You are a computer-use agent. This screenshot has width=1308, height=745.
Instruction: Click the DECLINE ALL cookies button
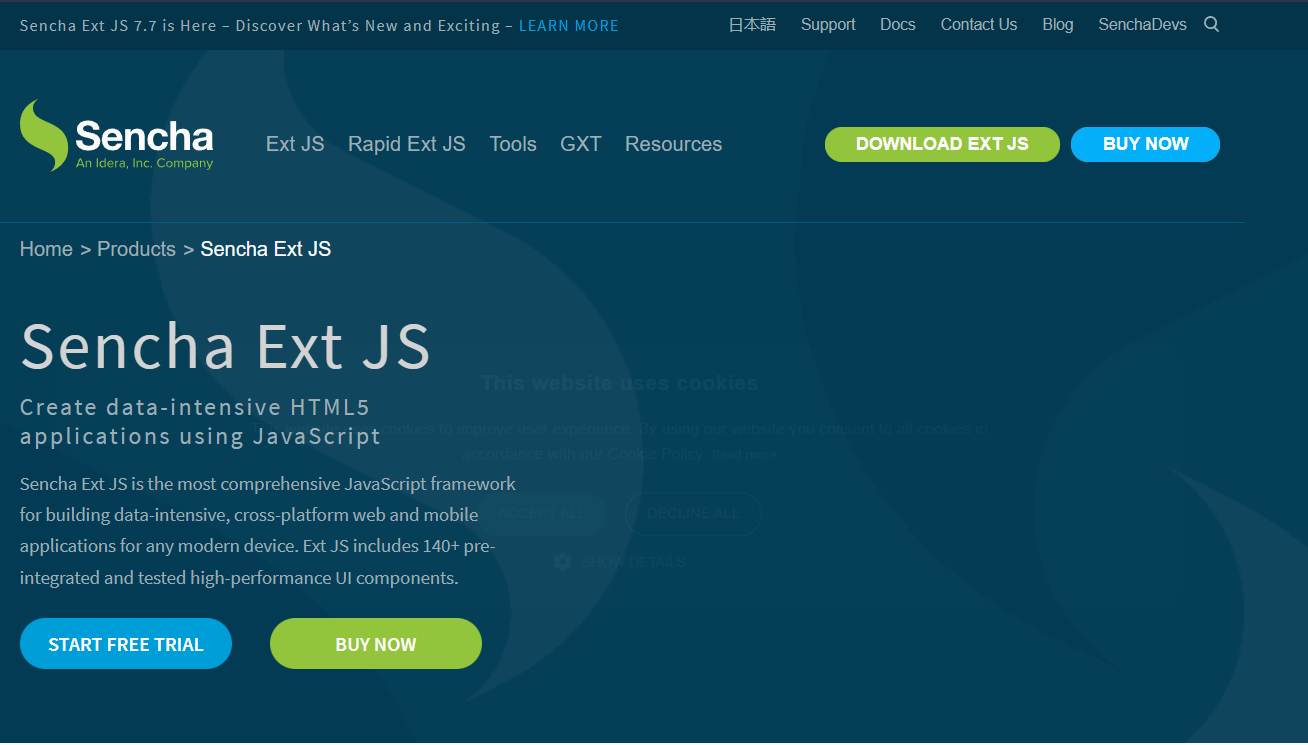[x=694, y=514]
